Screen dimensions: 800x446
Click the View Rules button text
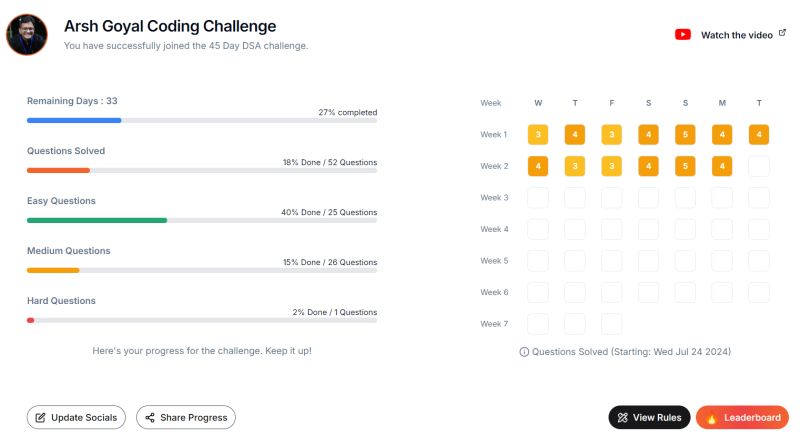pos(657,418)
